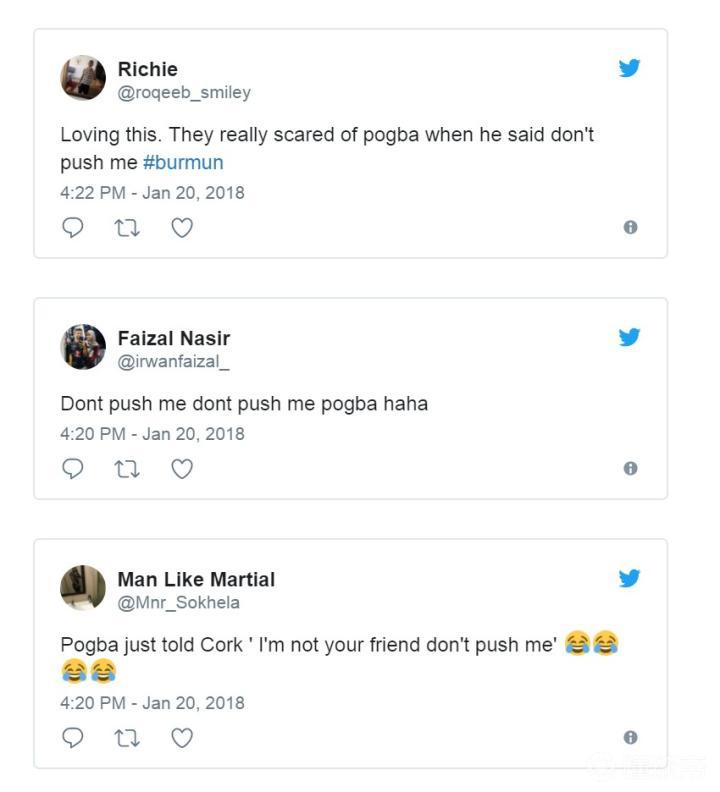Open timestamp of Man Like Martial's tweet

pyautogui.click(x=152, y=703)
